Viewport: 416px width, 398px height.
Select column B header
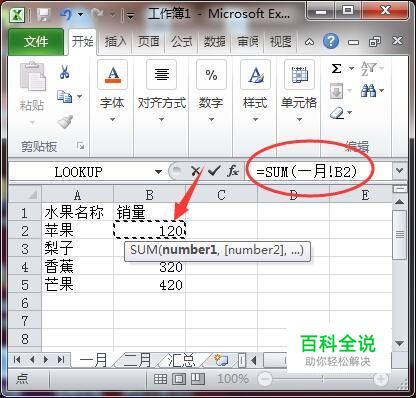tap(149, 195)
